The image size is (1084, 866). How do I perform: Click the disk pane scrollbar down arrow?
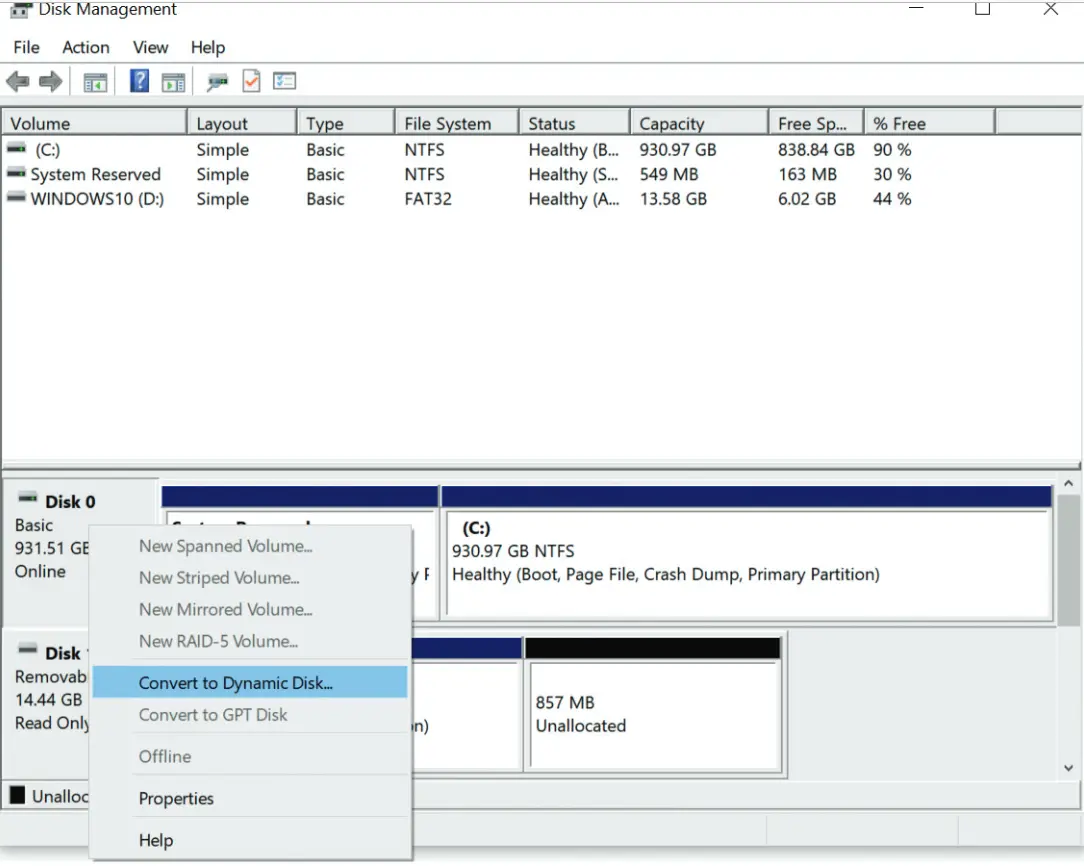coord(1068,768)
